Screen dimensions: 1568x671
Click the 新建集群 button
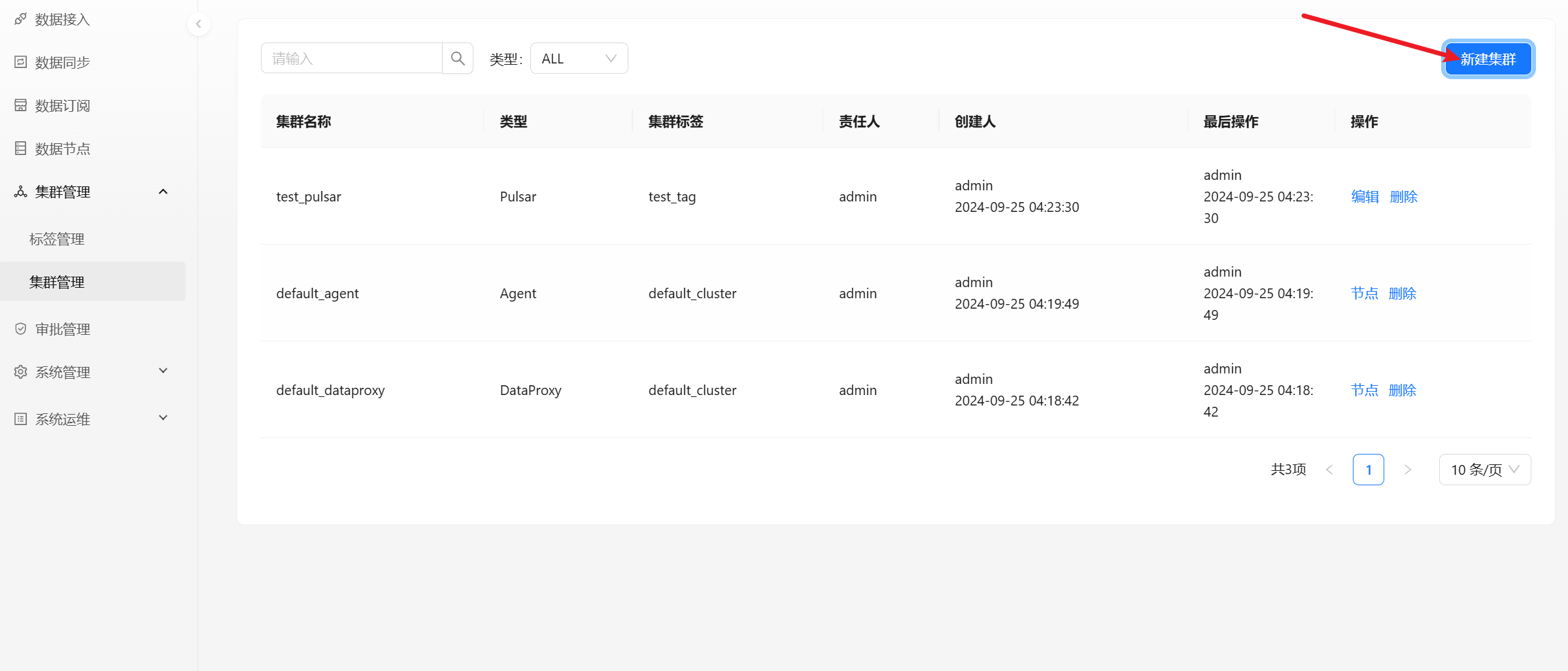pos(1488,60)
